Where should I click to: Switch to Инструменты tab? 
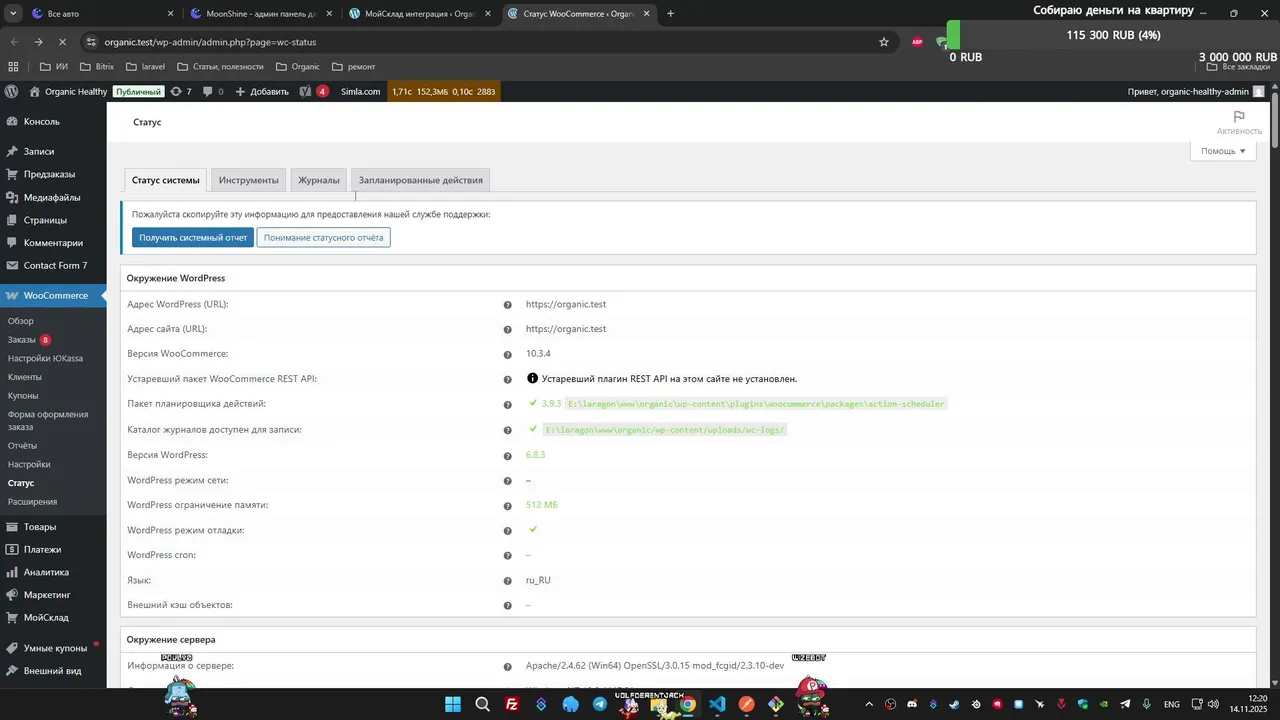click(248, 180)
